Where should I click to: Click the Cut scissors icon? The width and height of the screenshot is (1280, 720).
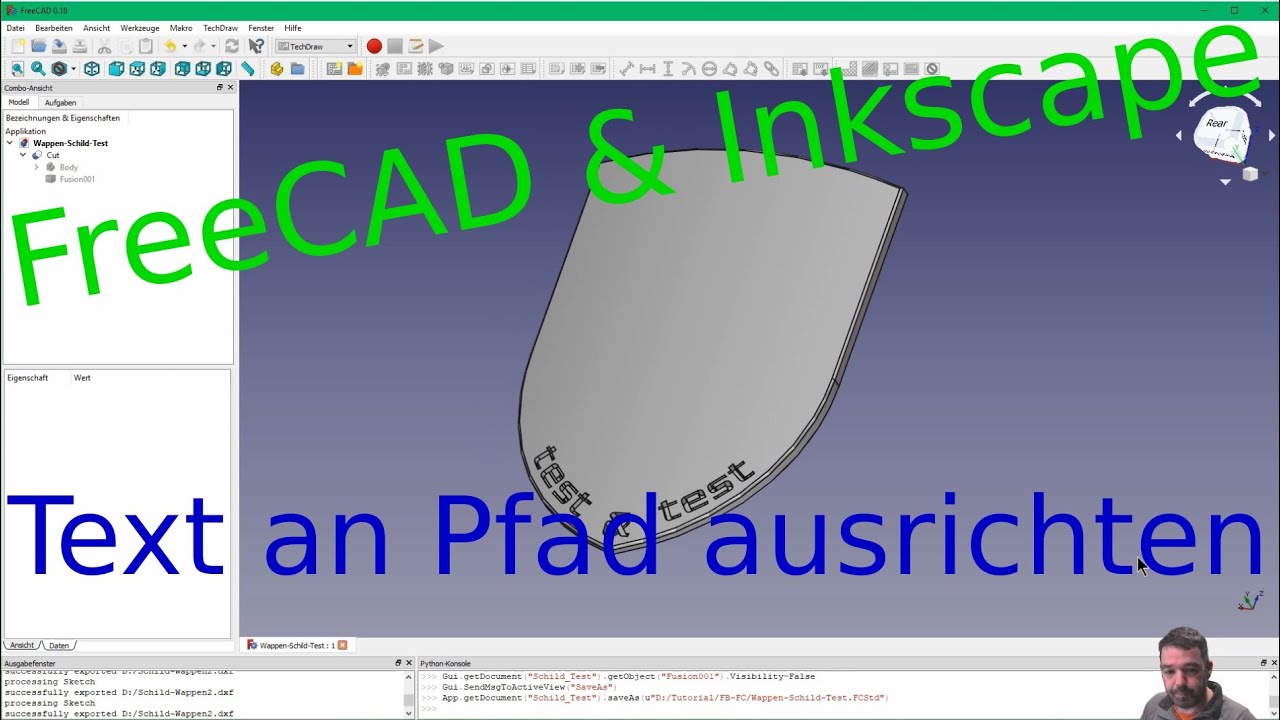(x=104, y=46)
